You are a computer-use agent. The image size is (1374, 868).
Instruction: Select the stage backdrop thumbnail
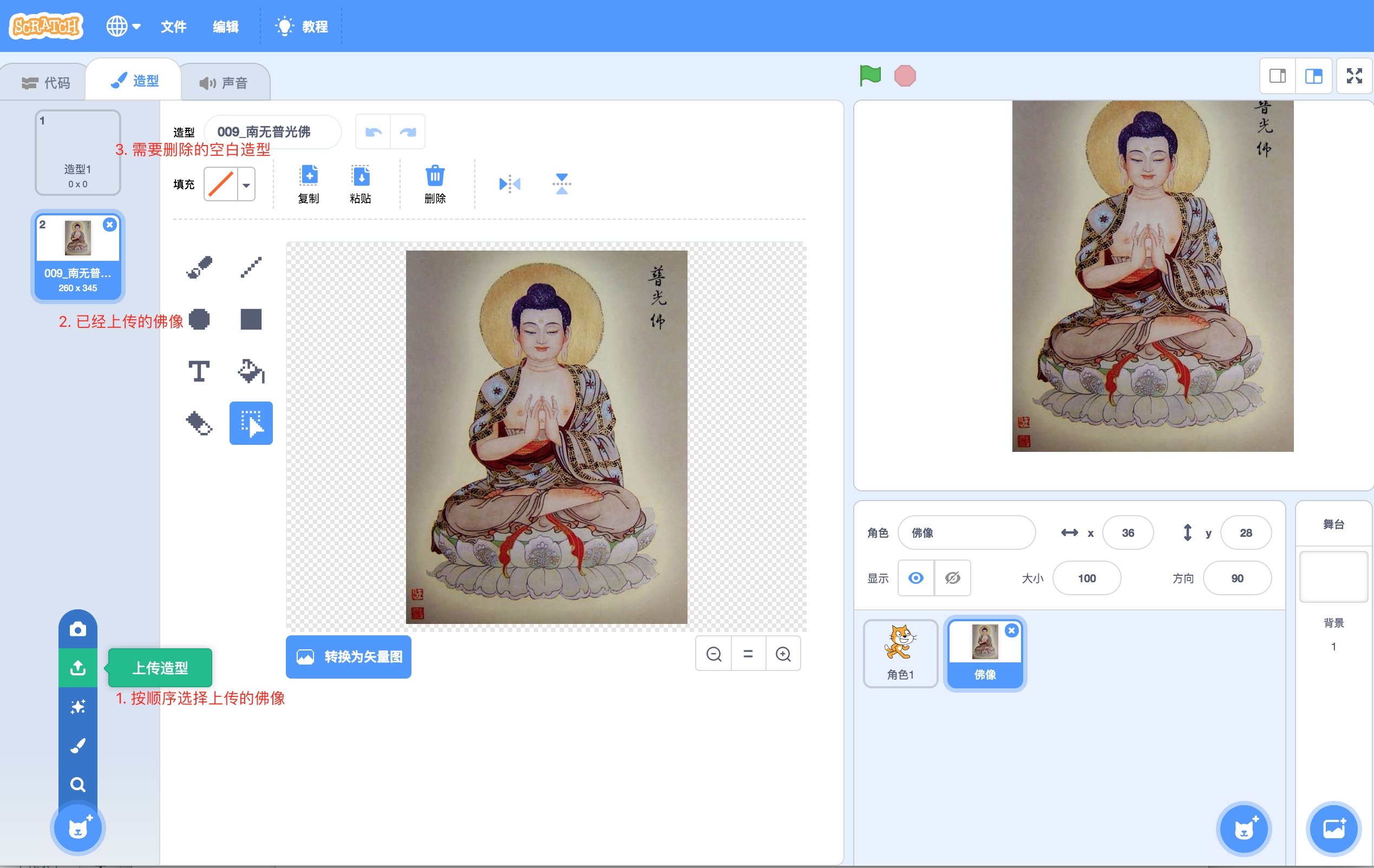coord(1333,576)
